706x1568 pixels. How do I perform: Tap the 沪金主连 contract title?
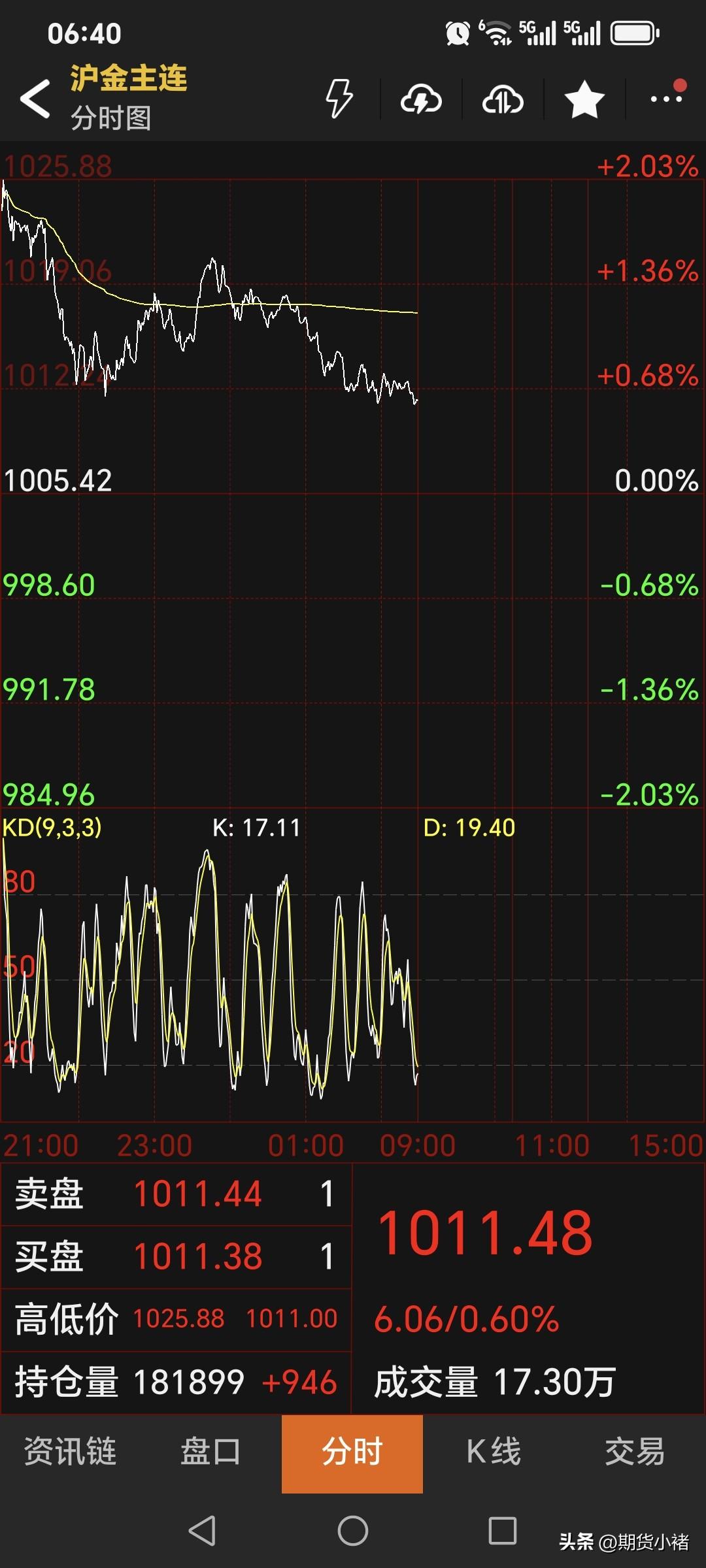pyautogui.click(x=129, y=78)
